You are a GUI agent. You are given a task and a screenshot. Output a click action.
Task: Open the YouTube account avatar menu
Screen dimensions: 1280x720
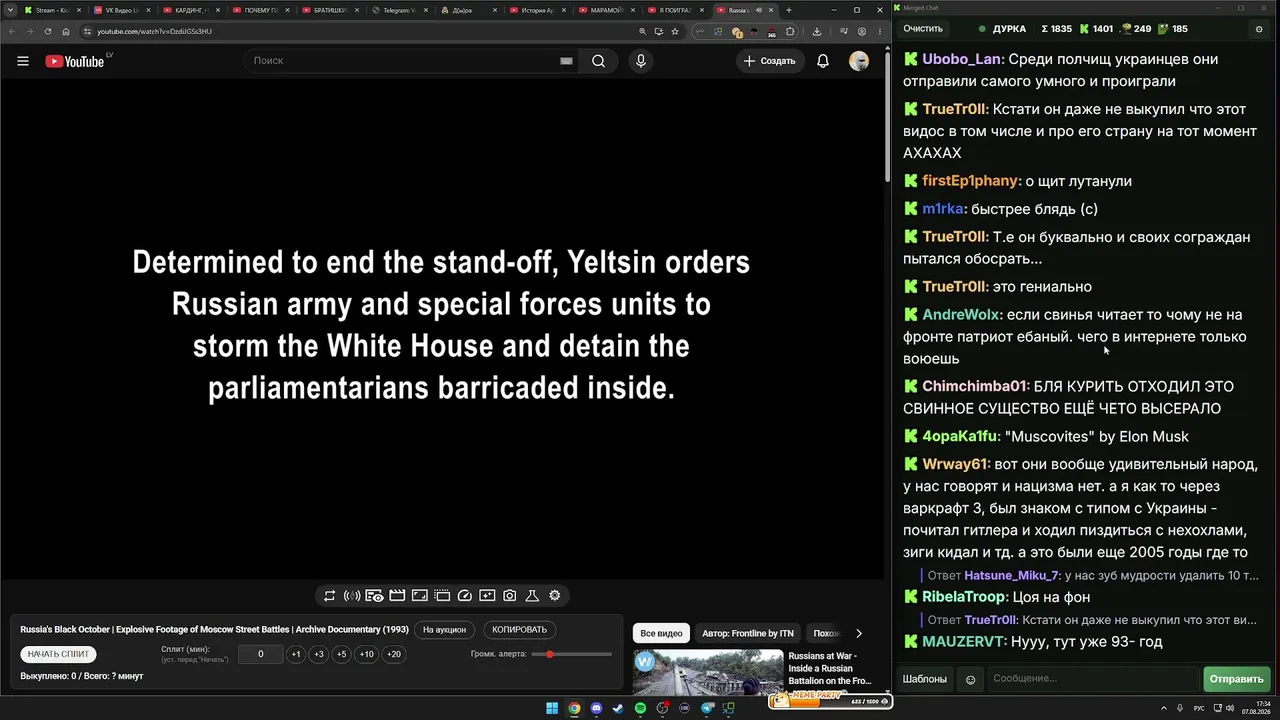tap(859, 61)
